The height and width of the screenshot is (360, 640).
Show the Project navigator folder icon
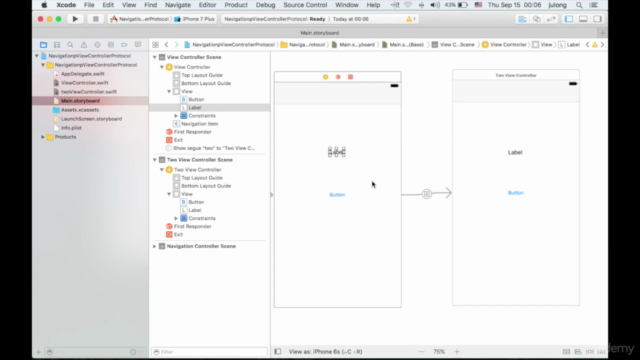tap(43, 44)
